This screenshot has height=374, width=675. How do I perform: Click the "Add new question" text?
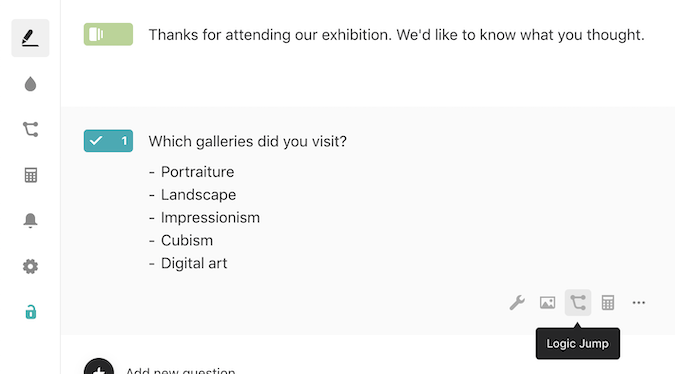[x=180, y=371]
